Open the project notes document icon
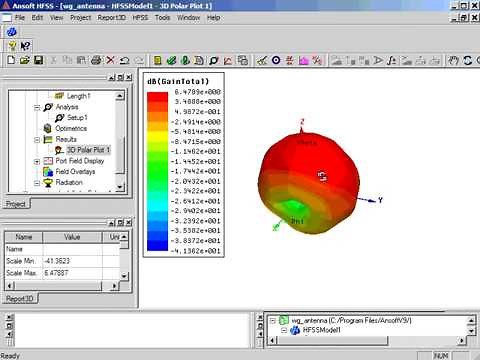Image resolution: width=480 pixels, height=360 pixels. click(199, 60)
